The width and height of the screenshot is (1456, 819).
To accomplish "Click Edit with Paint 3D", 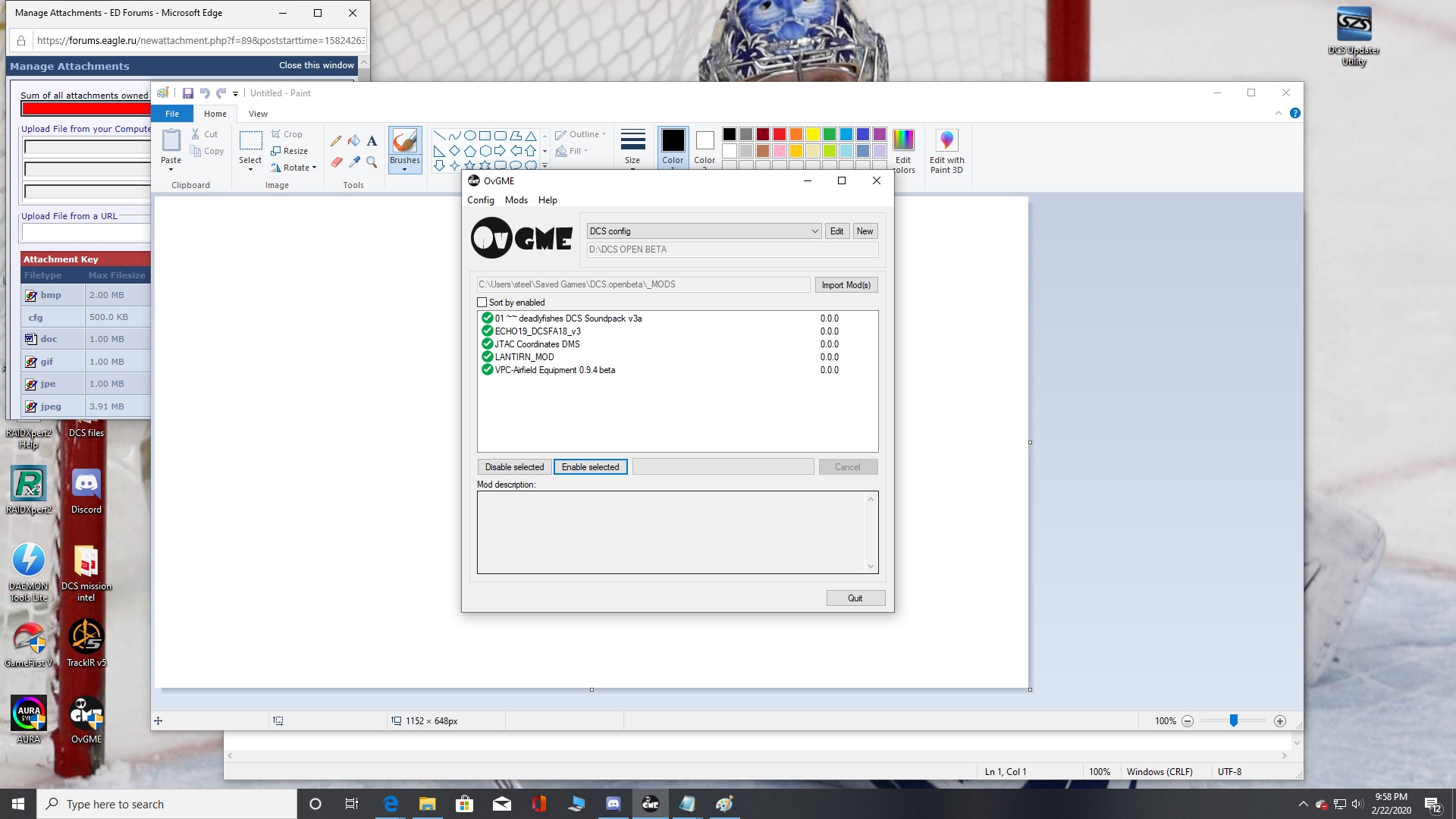I will (946, 151).
